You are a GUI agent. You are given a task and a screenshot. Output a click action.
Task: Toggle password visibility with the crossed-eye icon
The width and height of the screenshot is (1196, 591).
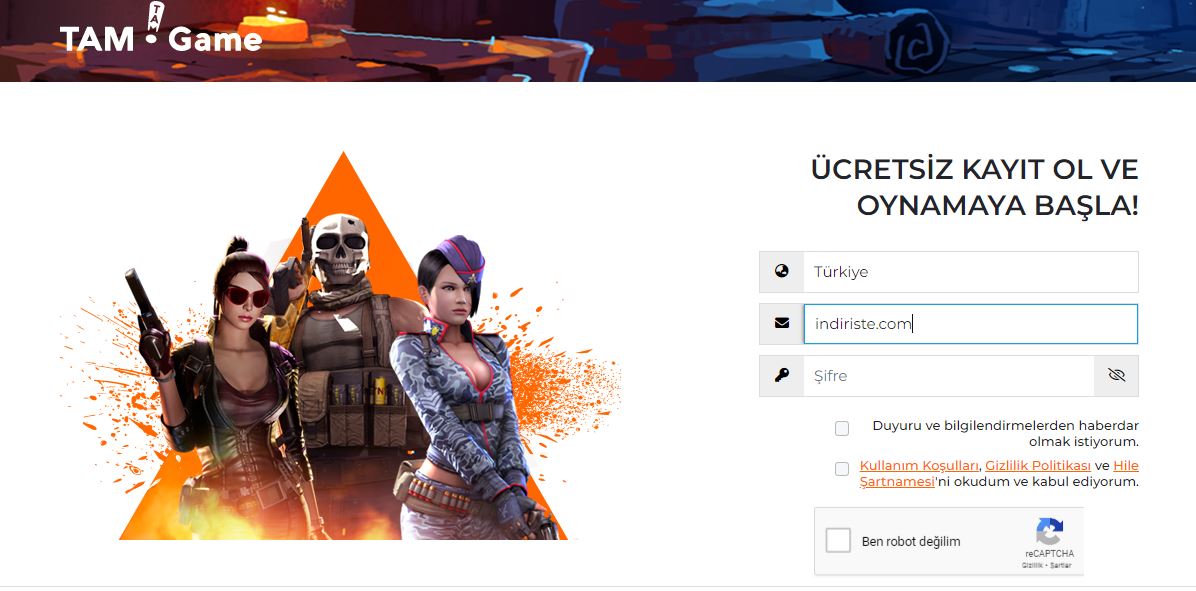tap(1116, 375)
